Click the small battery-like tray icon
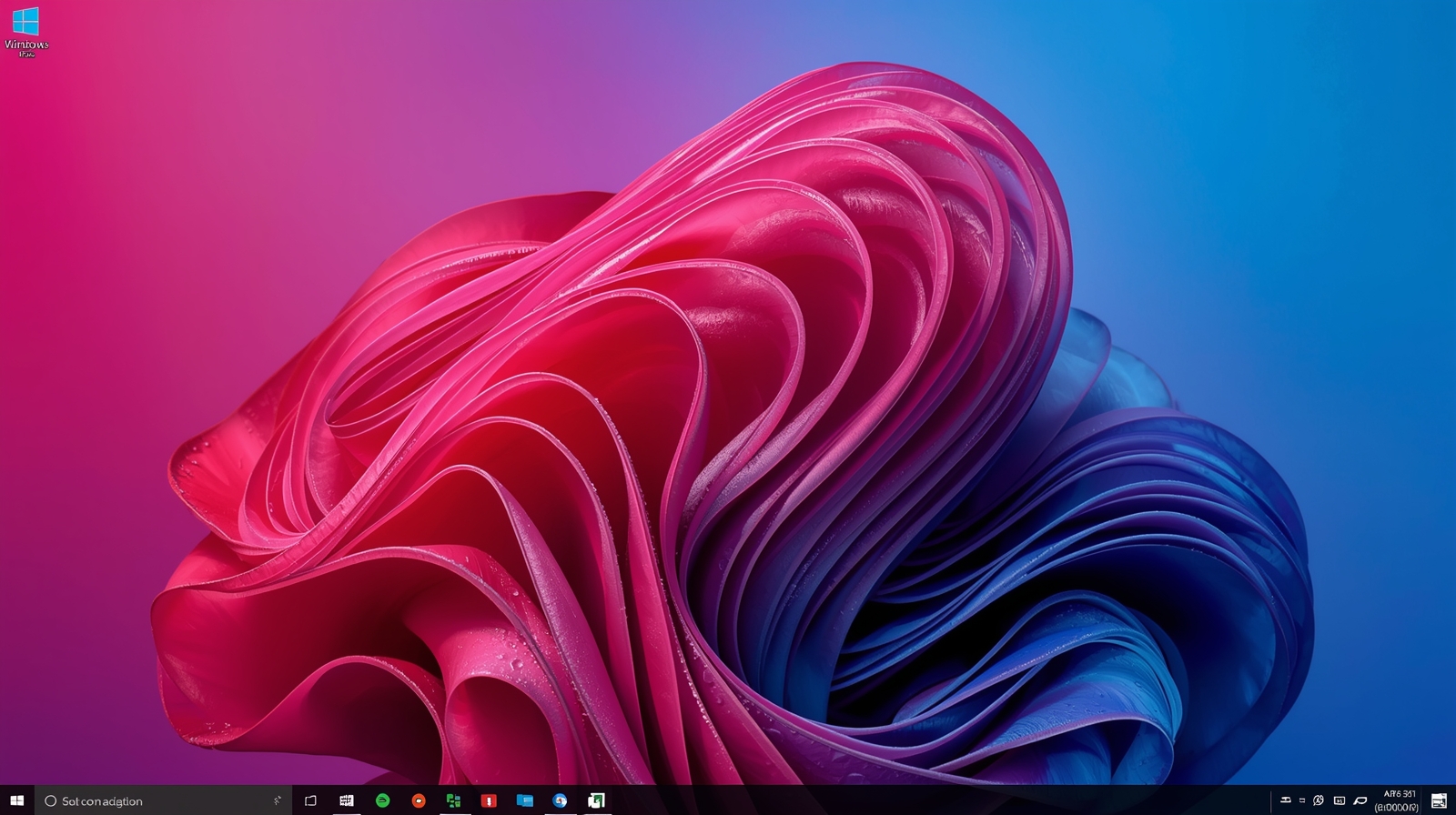Screen dimensions: 1456x815 [x=1302, y=800]
